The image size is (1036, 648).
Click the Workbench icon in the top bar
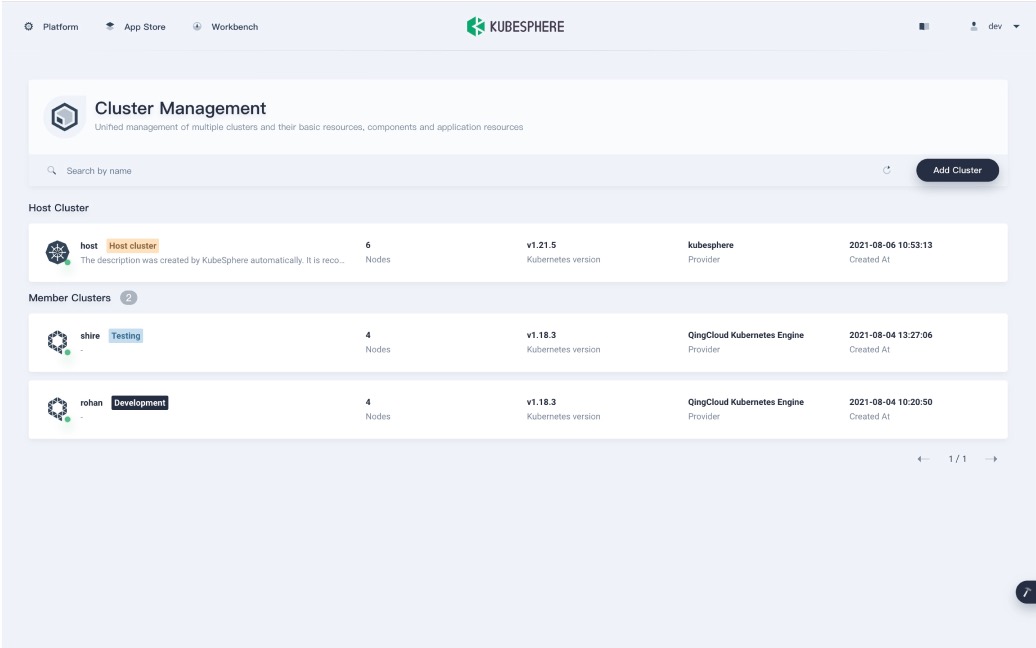pos(196,26)
